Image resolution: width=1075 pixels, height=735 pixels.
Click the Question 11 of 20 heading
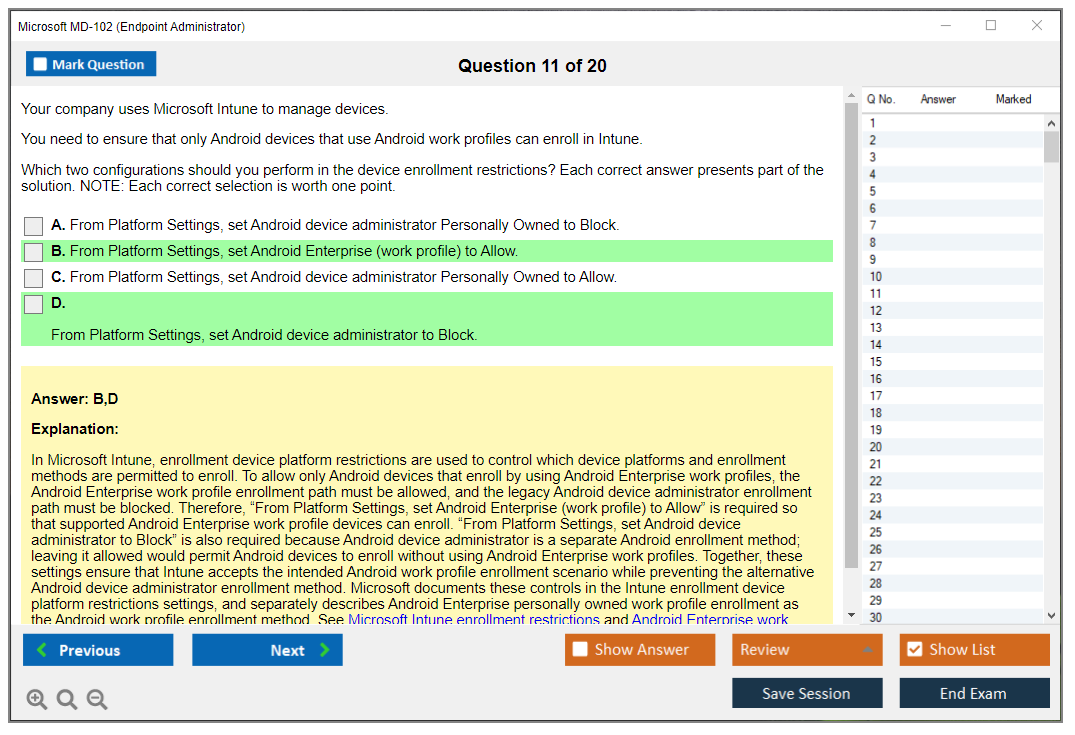tap(532, 66)
